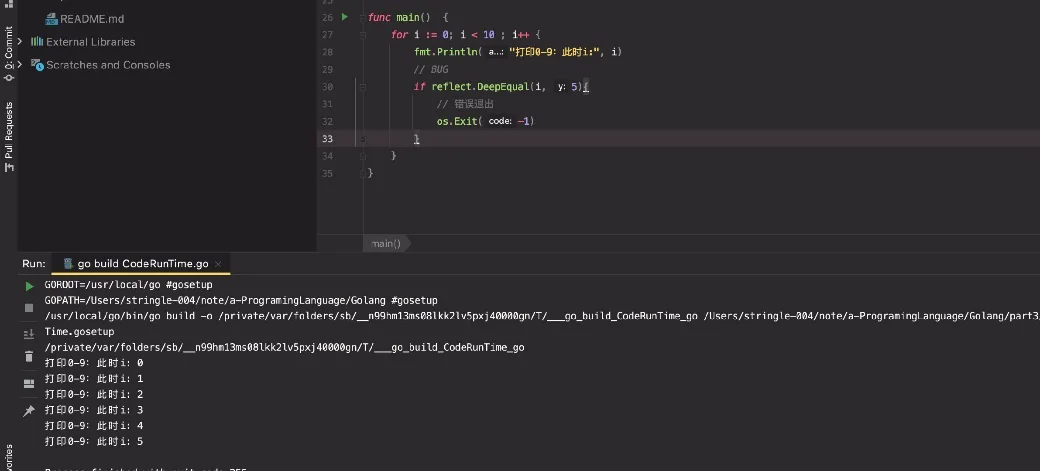Screen dimensions: 1040x471
Task: Click the '// 错误退出' comment line
Action: pos(466,103)
